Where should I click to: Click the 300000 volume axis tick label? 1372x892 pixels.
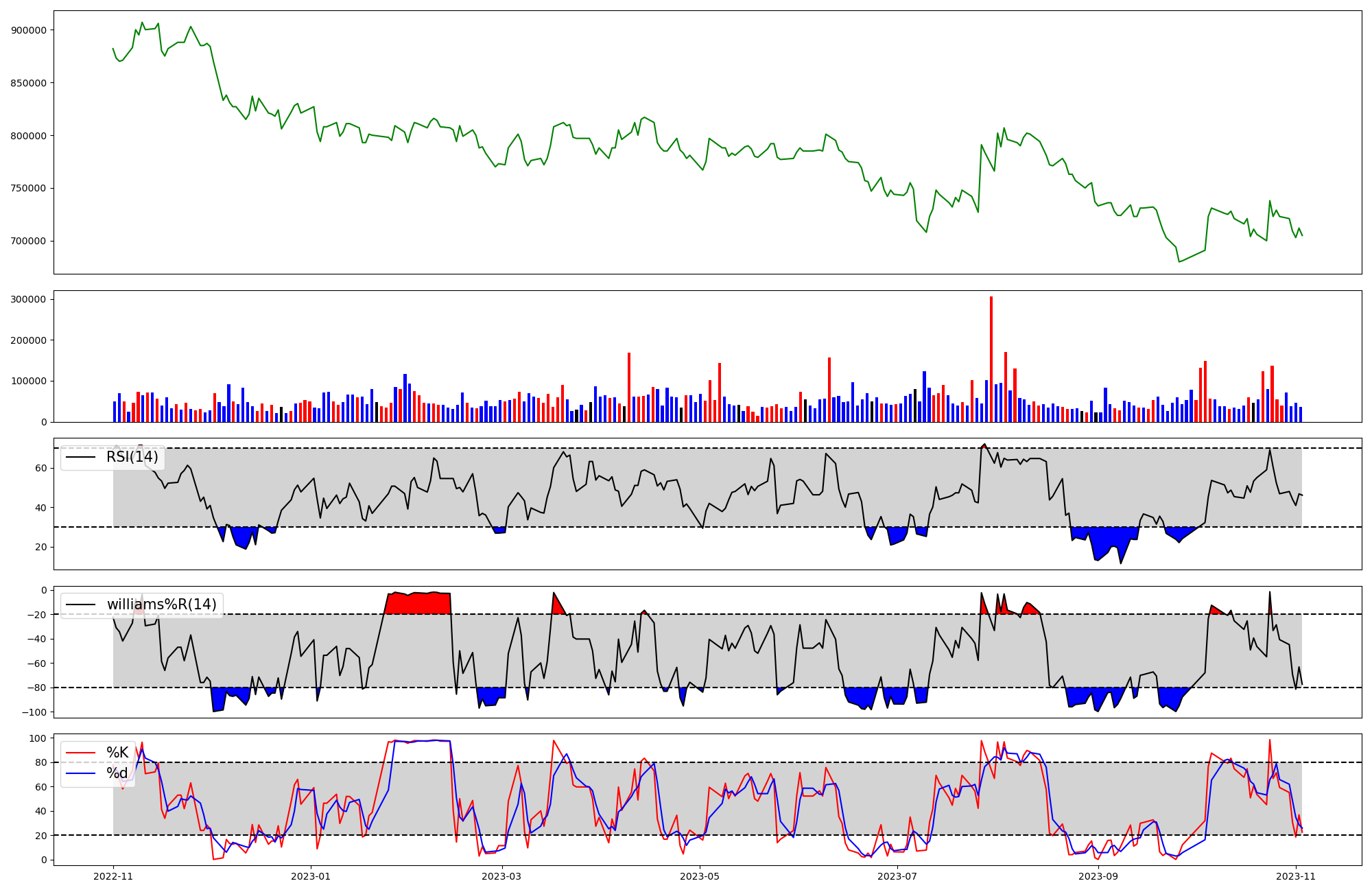29,299
